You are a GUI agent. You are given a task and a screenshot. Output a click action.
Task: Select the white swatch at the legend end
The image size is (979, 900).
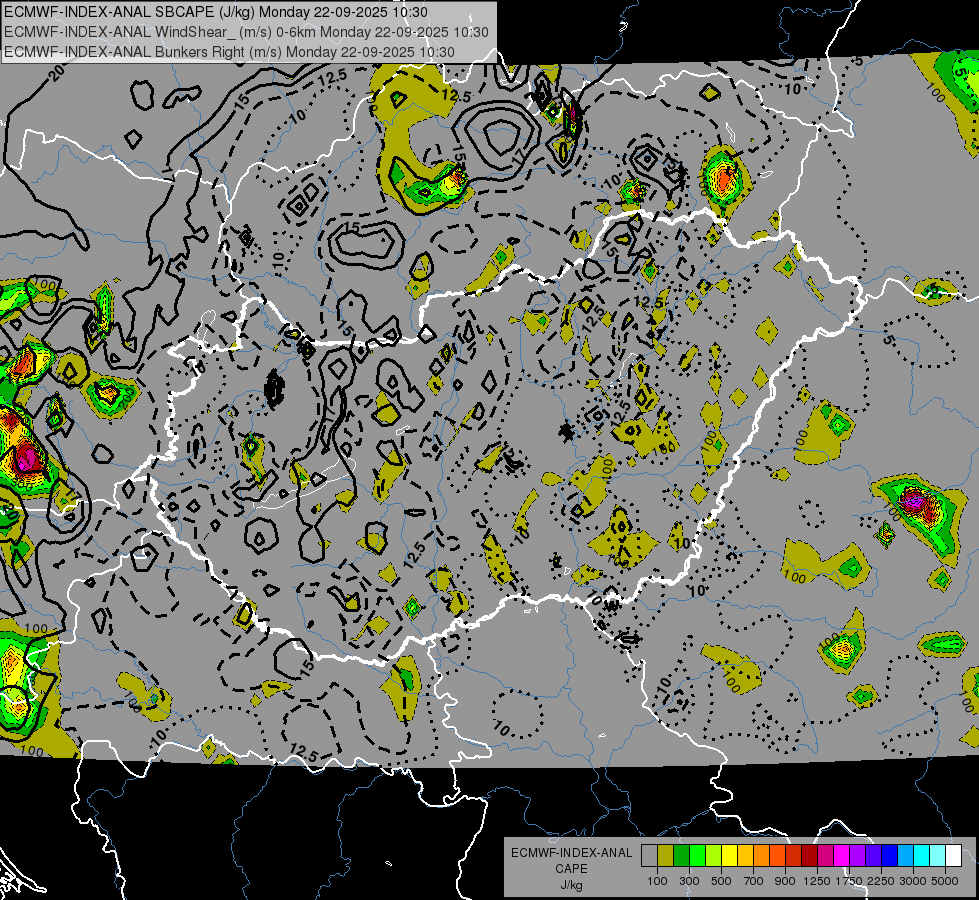pyautogui.click(x=953, y=855)
